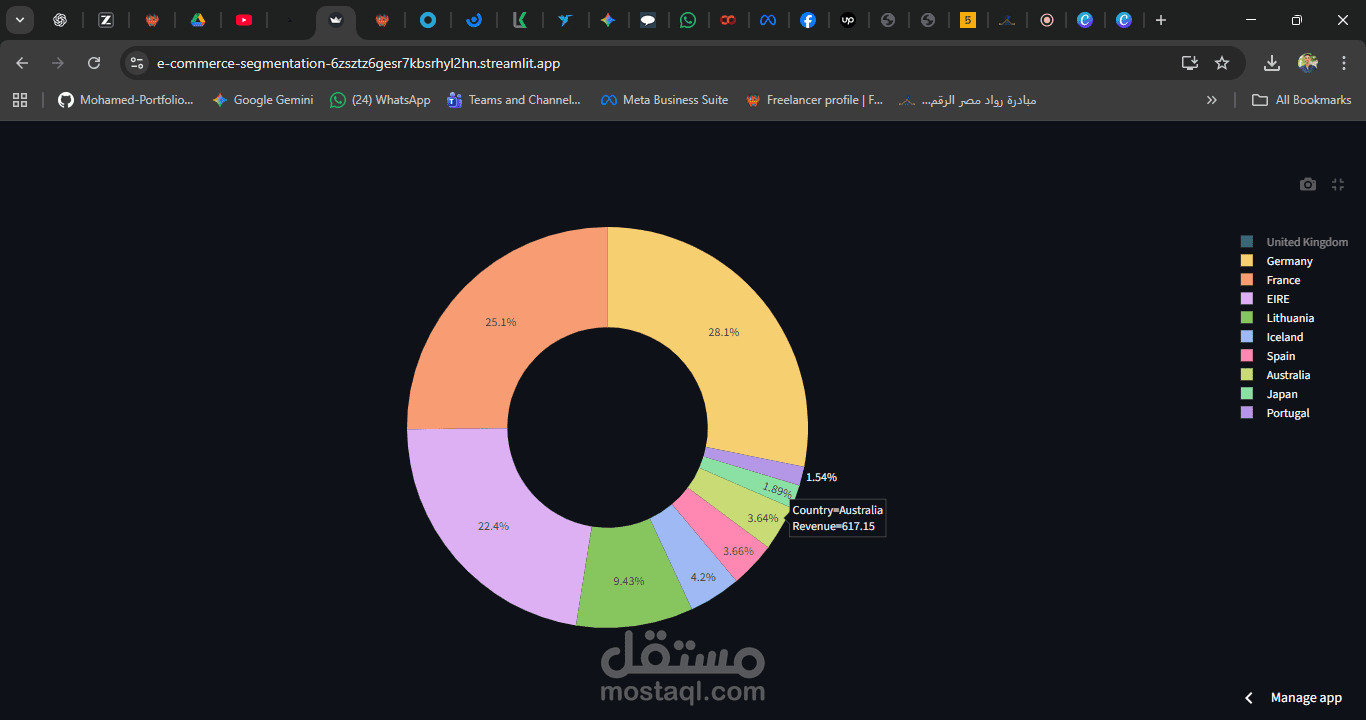Screen dimensions: 1366x720
Task: Open the Freelancer profile bookmark
Action: tap(815, 100)
